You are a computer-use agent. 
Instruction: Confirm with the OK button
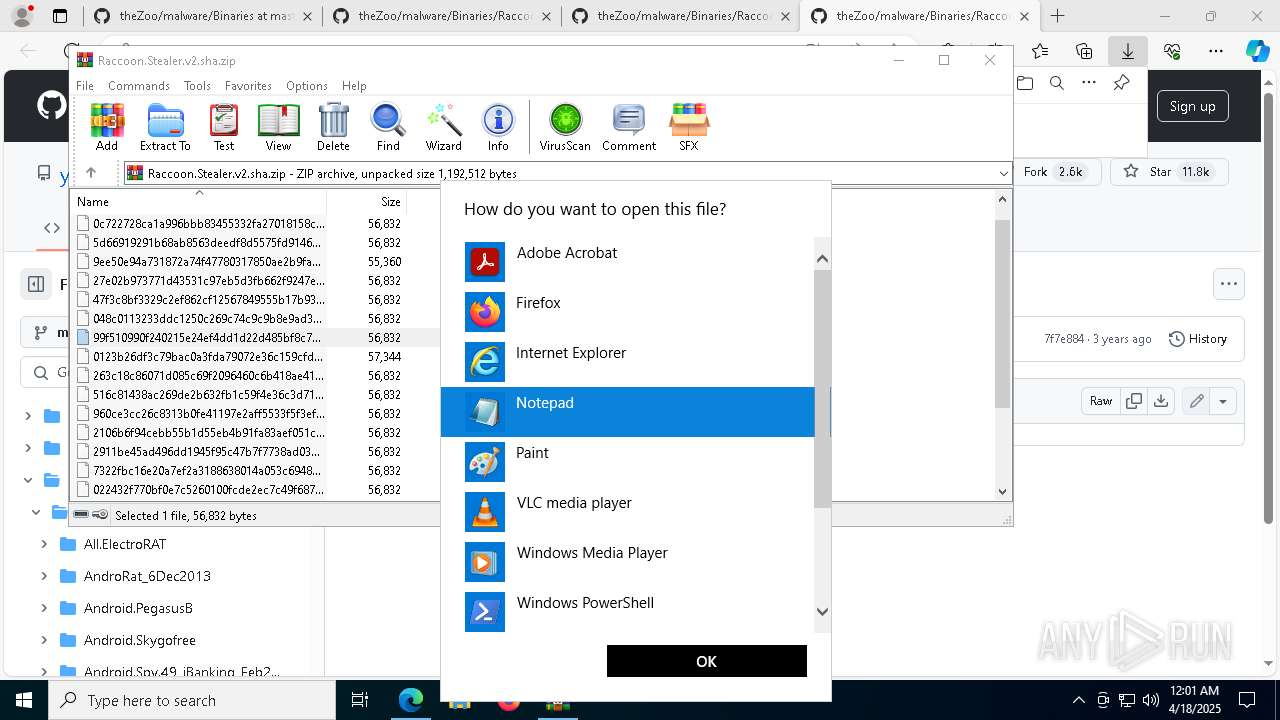706,661
